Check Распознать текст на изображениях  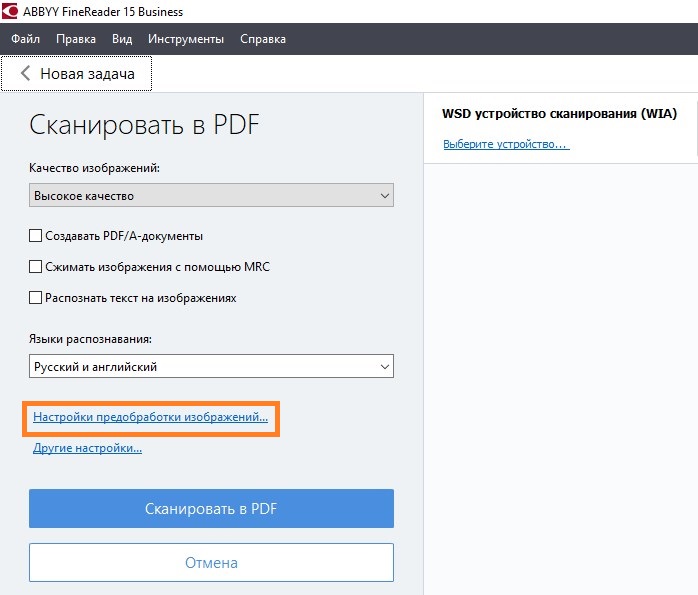click(36, 298)
